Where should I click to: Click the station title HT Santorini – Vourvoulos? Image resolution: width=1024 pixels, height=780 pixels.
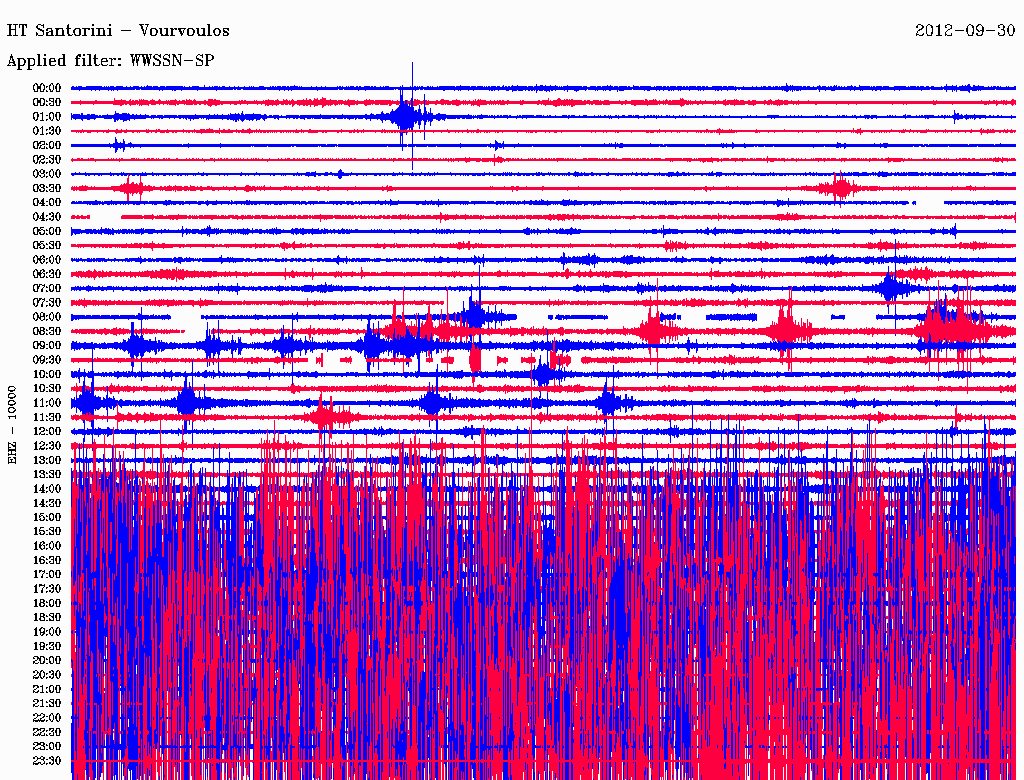(x=118, y=31)
